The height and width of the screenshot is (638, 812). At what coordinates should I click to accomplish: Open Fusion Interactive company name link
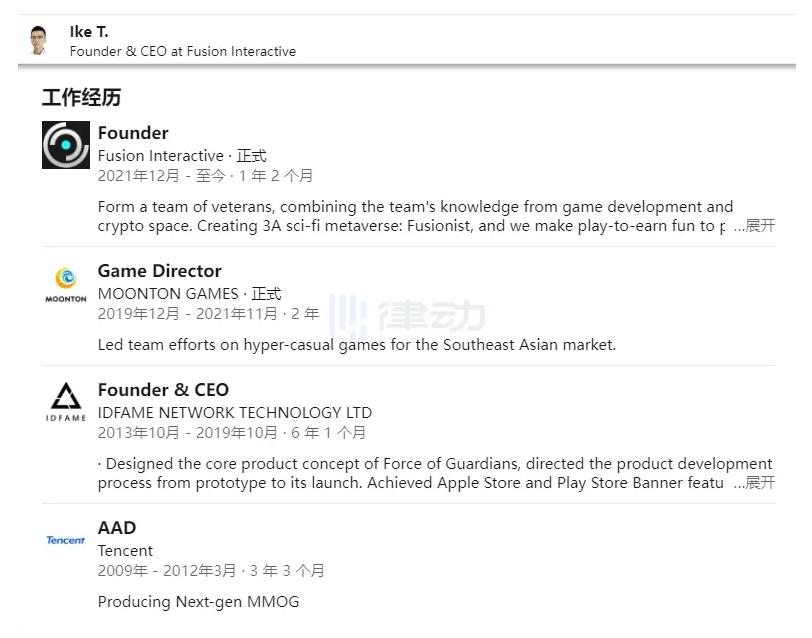coord(160,156)
